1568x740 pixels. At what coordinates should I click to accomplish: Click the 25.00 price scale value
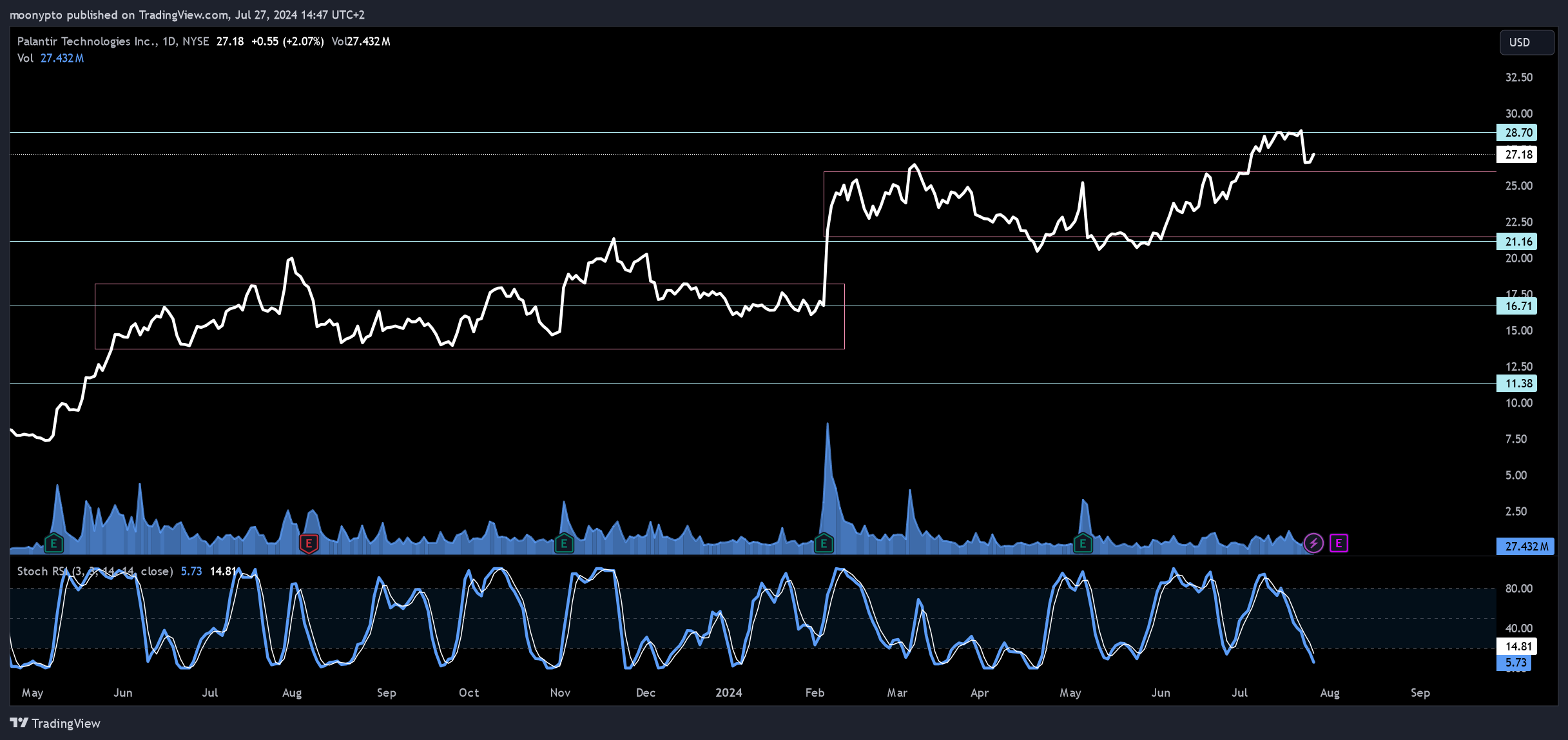click(1518, 186)
